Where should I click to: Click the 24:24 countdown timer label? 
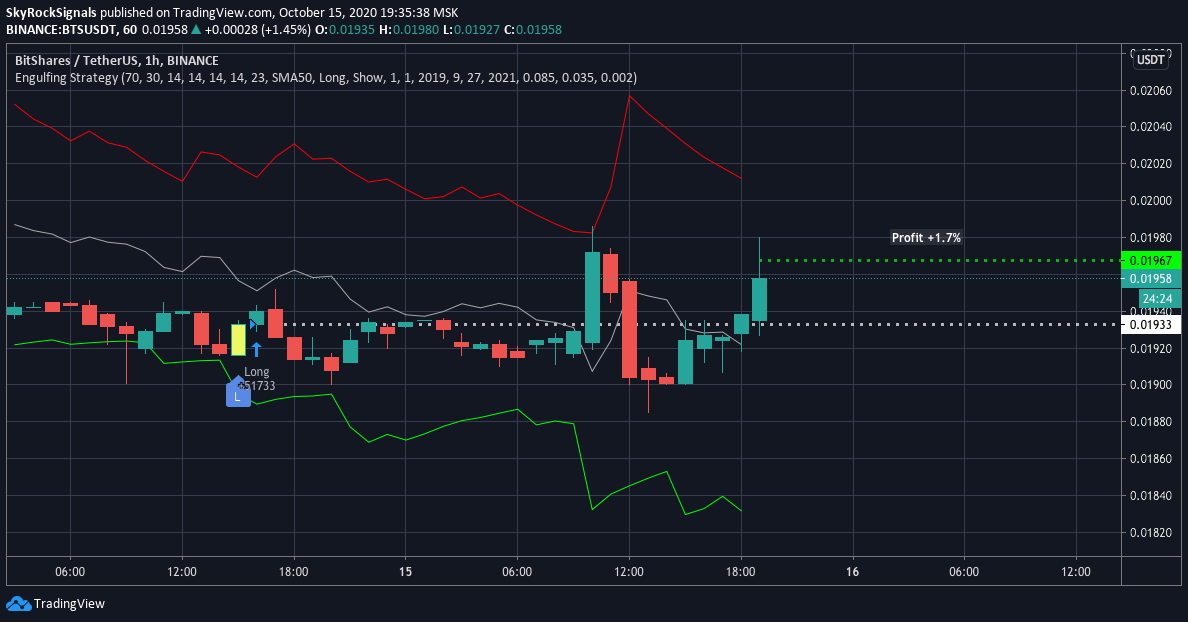(1157, 298)
